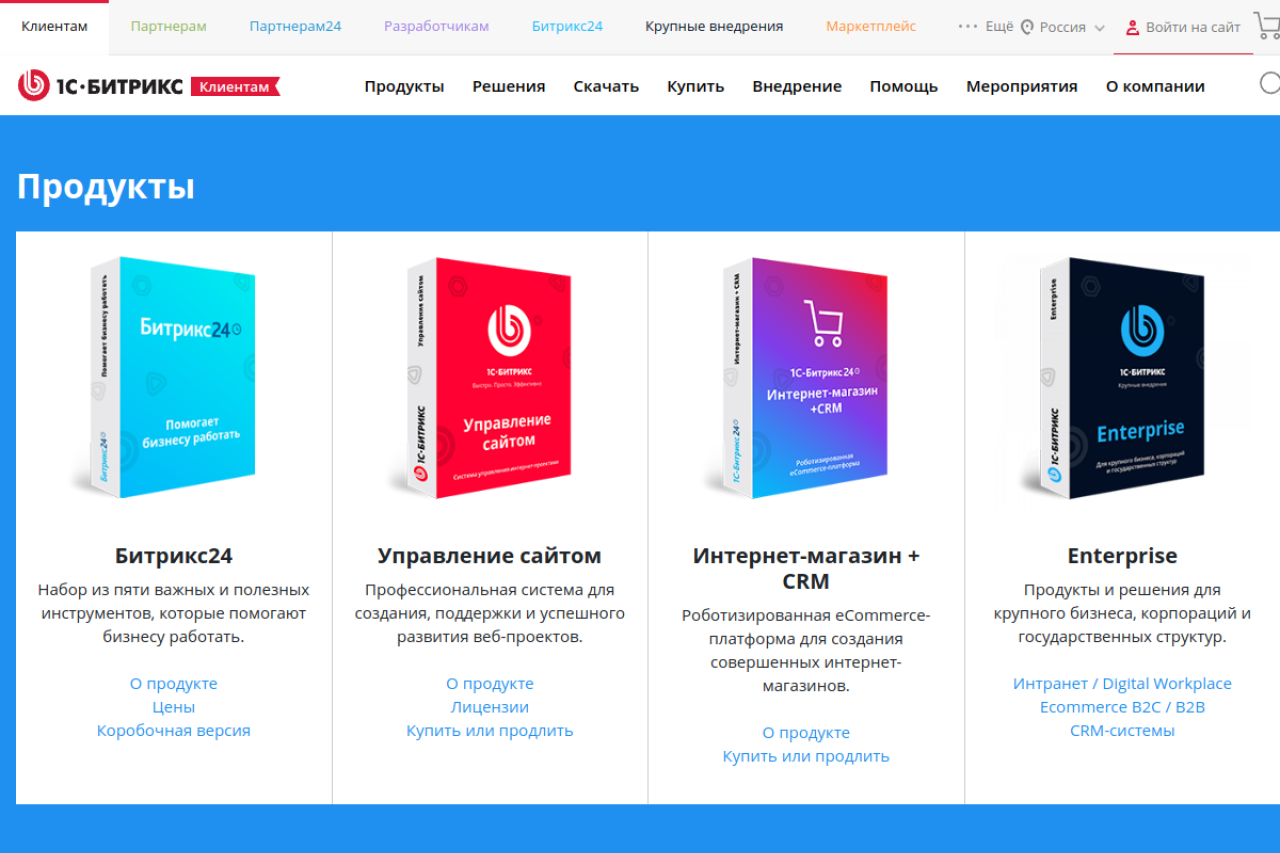The image size is (1280, 853).
Task: Switch to the Партнерам tab
Action: (x=168, y=26)
